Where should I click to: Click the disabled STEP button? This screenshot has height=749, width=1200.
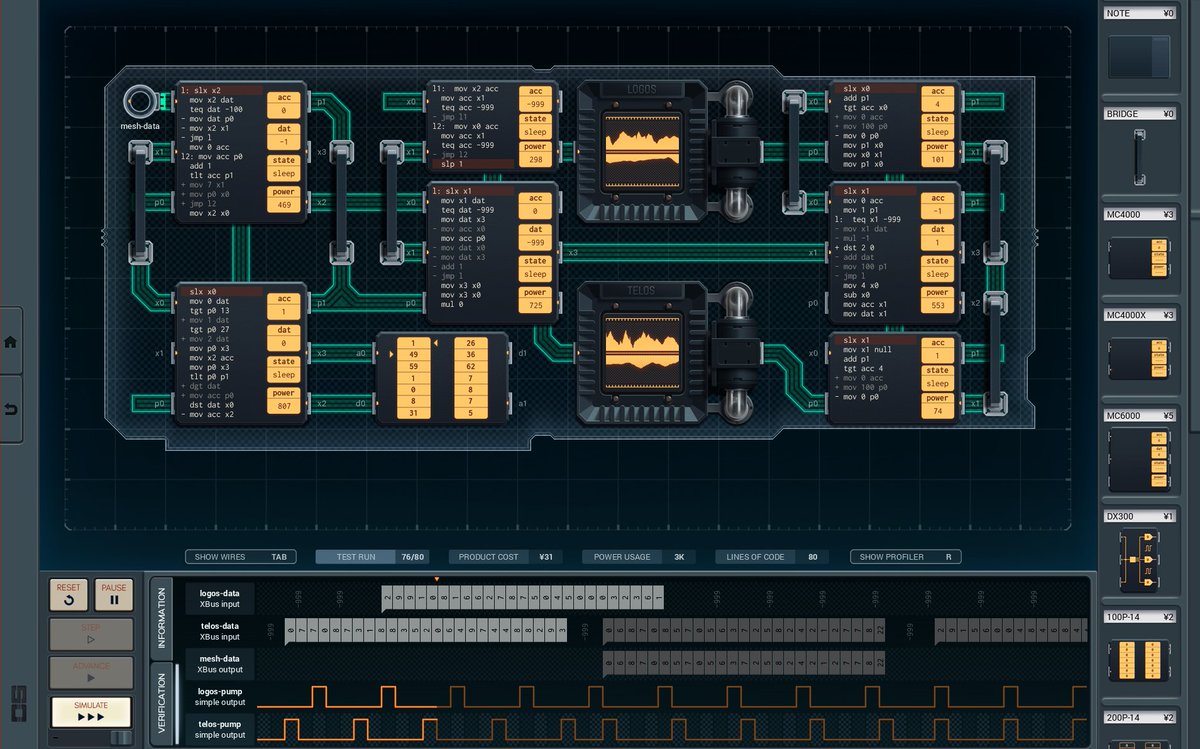[91, 634]
